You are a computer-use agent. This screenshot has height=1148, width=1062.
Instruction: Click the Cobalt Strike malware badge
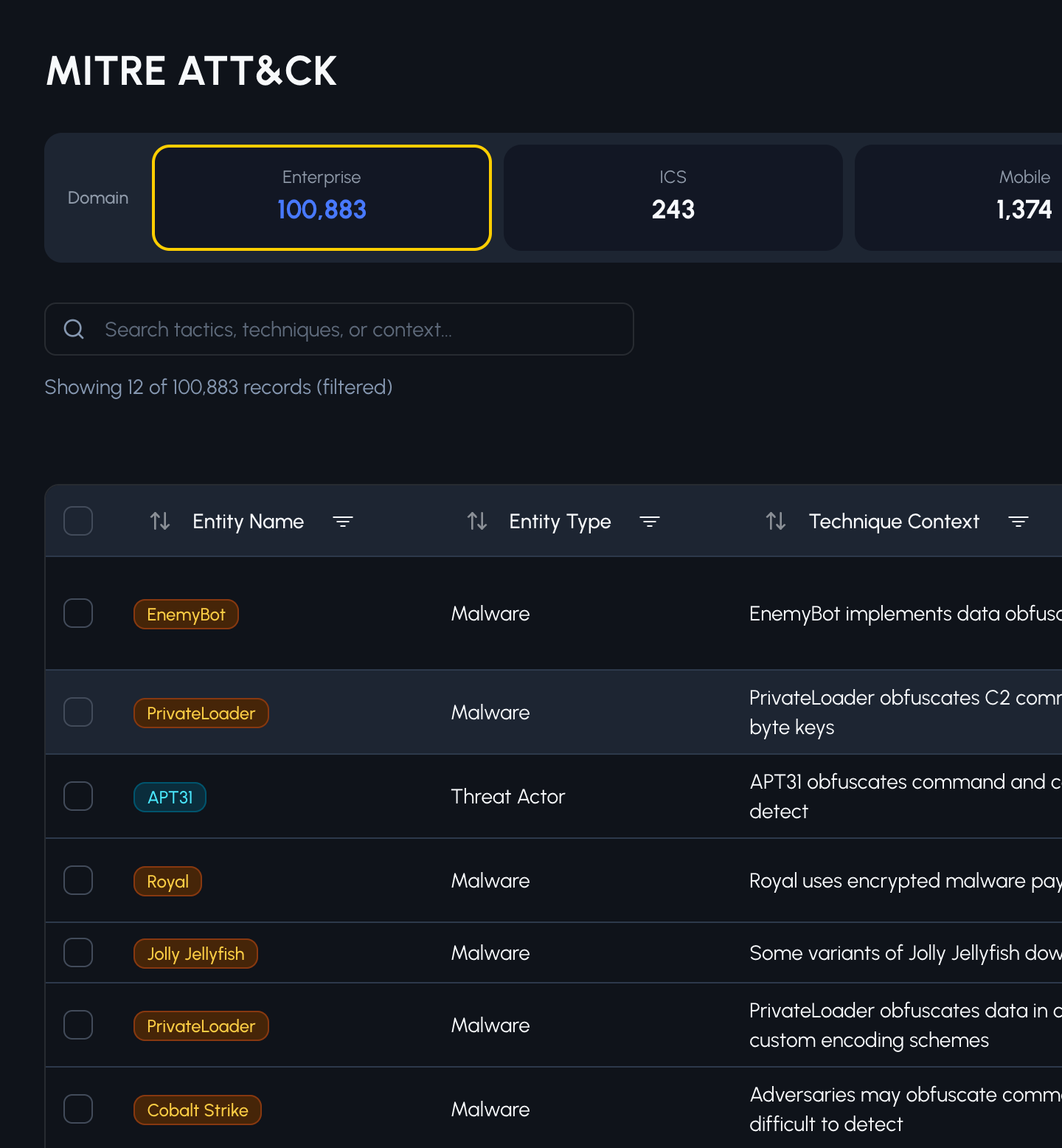click(197, 1110)
